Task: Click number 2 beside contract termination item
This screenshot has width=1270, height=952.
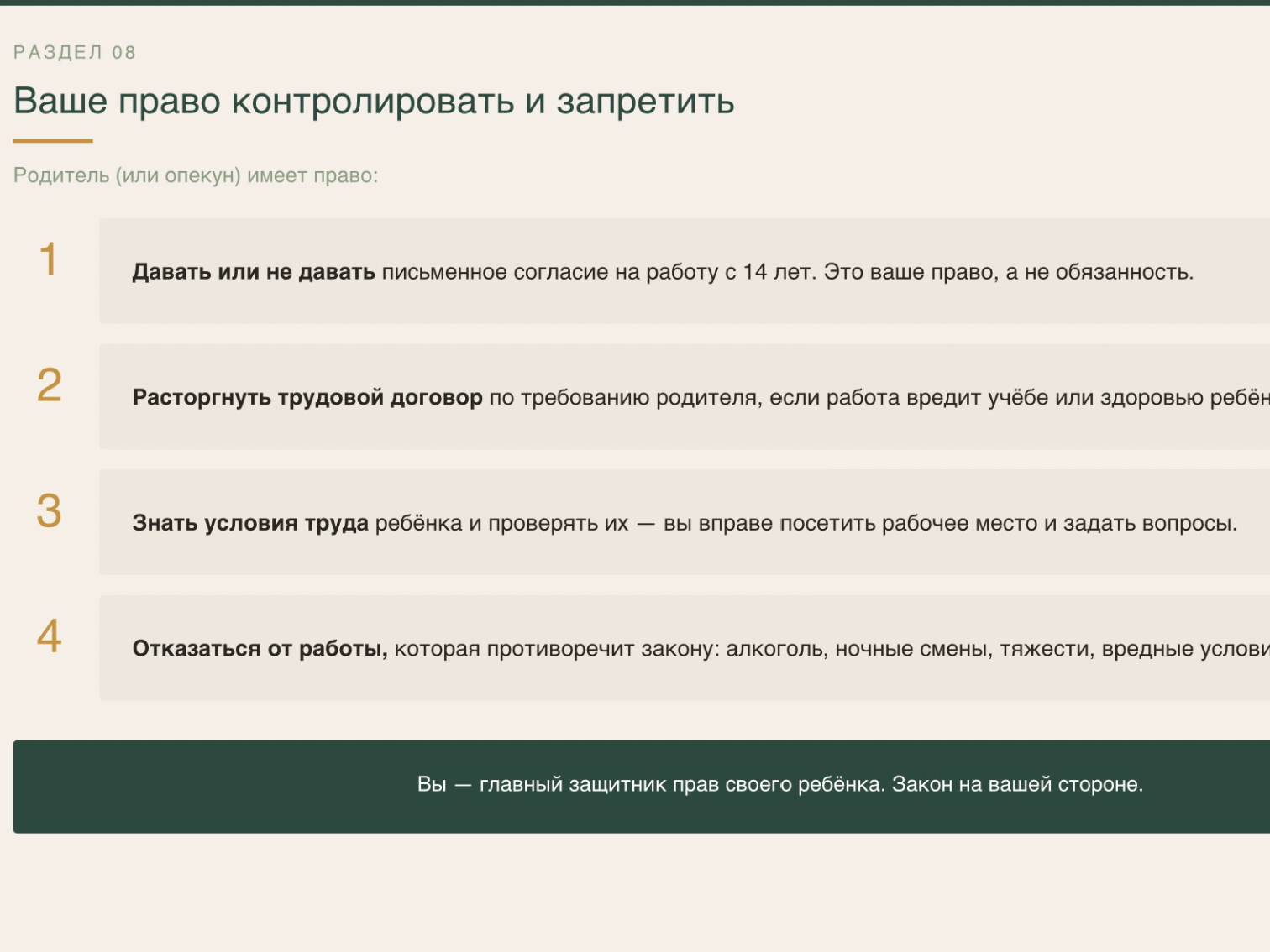Action: point(49,384)
